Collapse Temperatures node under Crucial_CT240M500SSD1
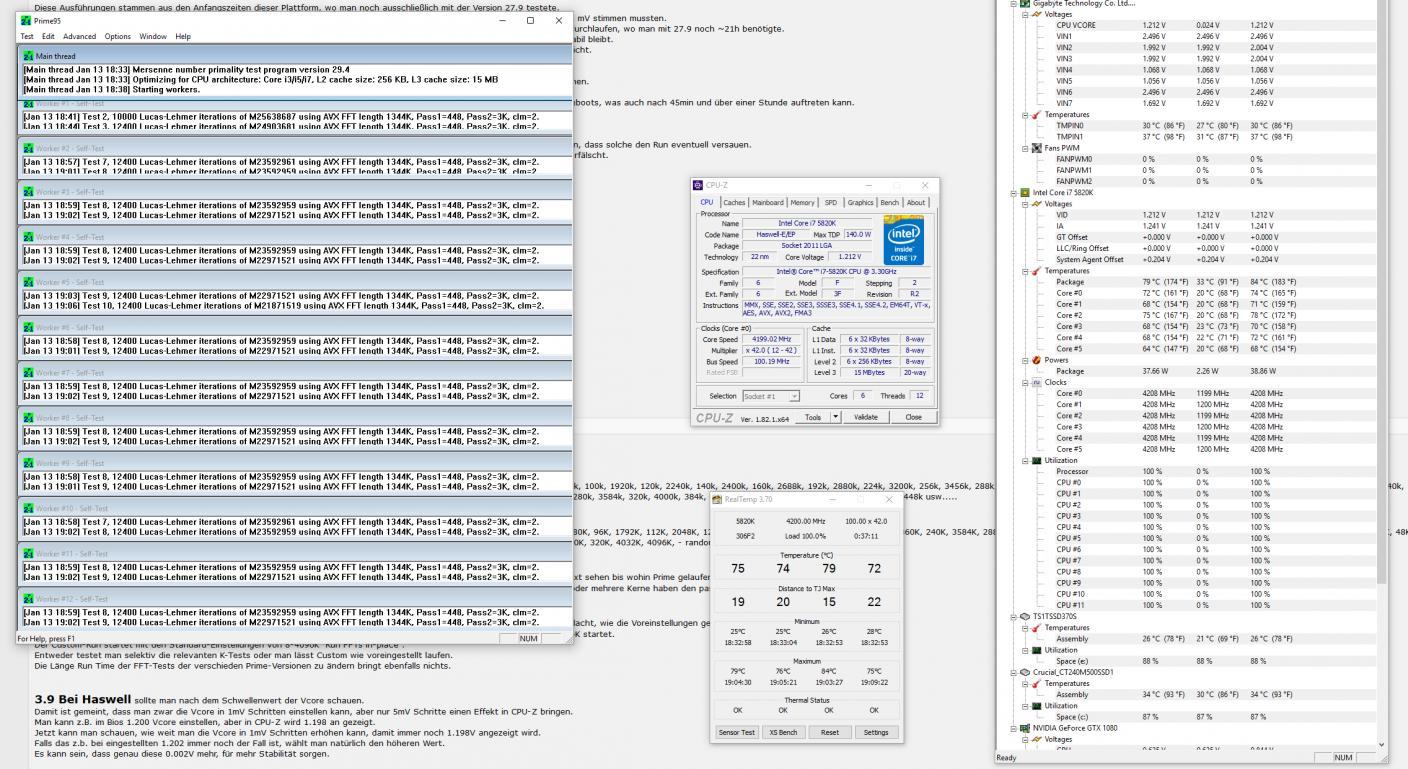The width and height of the screenshot is (1408, 769). coord(1025,683)
